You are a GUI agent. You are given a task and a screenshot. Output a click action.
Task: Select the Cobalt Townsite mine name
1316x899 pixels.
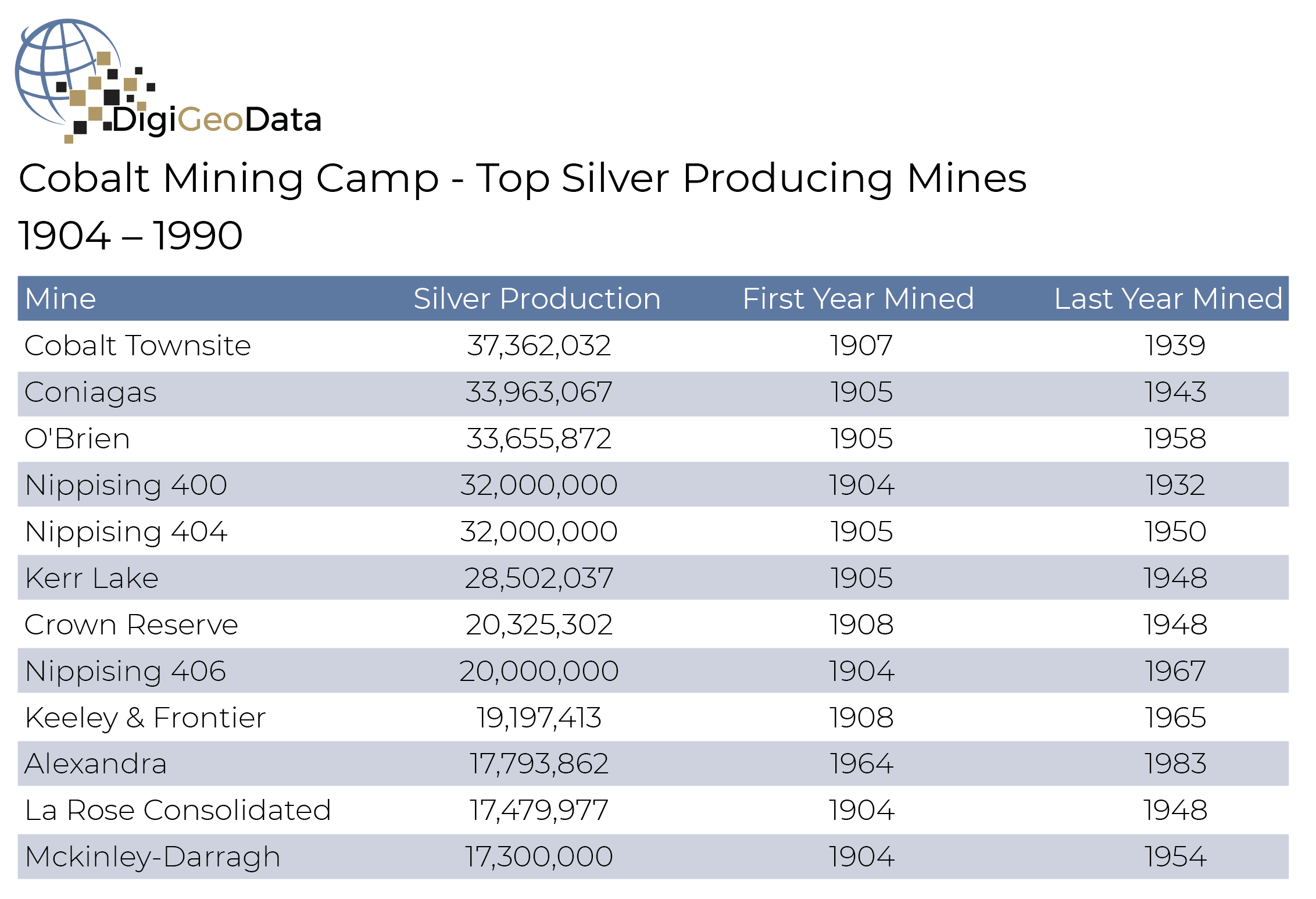point(138,346)
